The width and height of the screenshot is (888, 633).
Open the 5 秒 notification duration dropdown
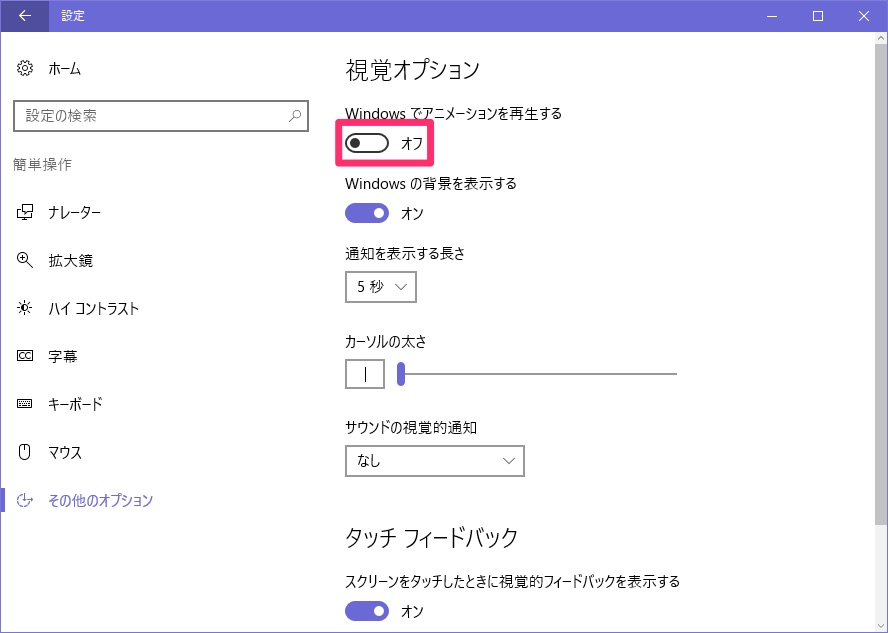click(x=381, y=287)
